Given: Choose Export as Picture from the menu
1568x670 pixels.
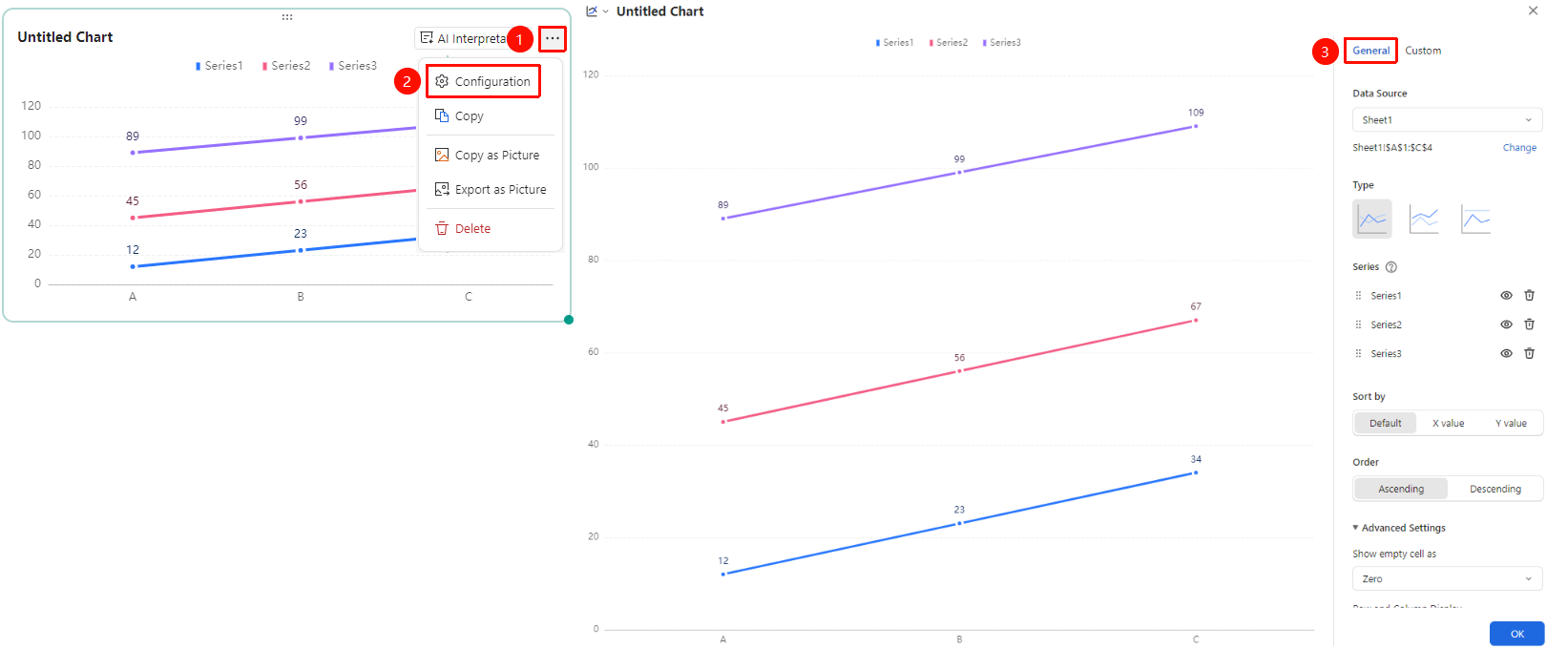Looking at the screenshot, I should pos(491,190).
